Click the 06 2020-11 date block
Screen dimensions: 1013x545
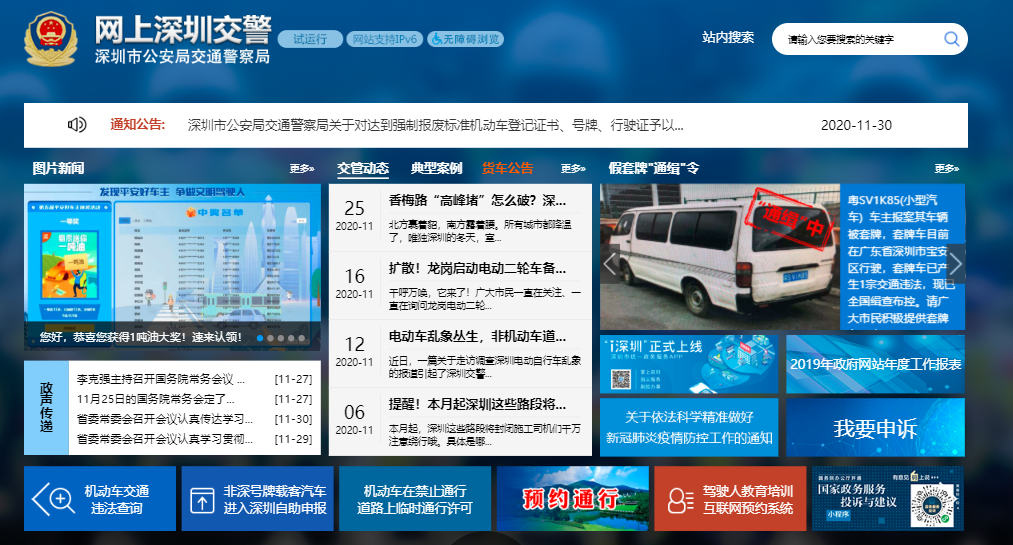(x=354, y=419)
